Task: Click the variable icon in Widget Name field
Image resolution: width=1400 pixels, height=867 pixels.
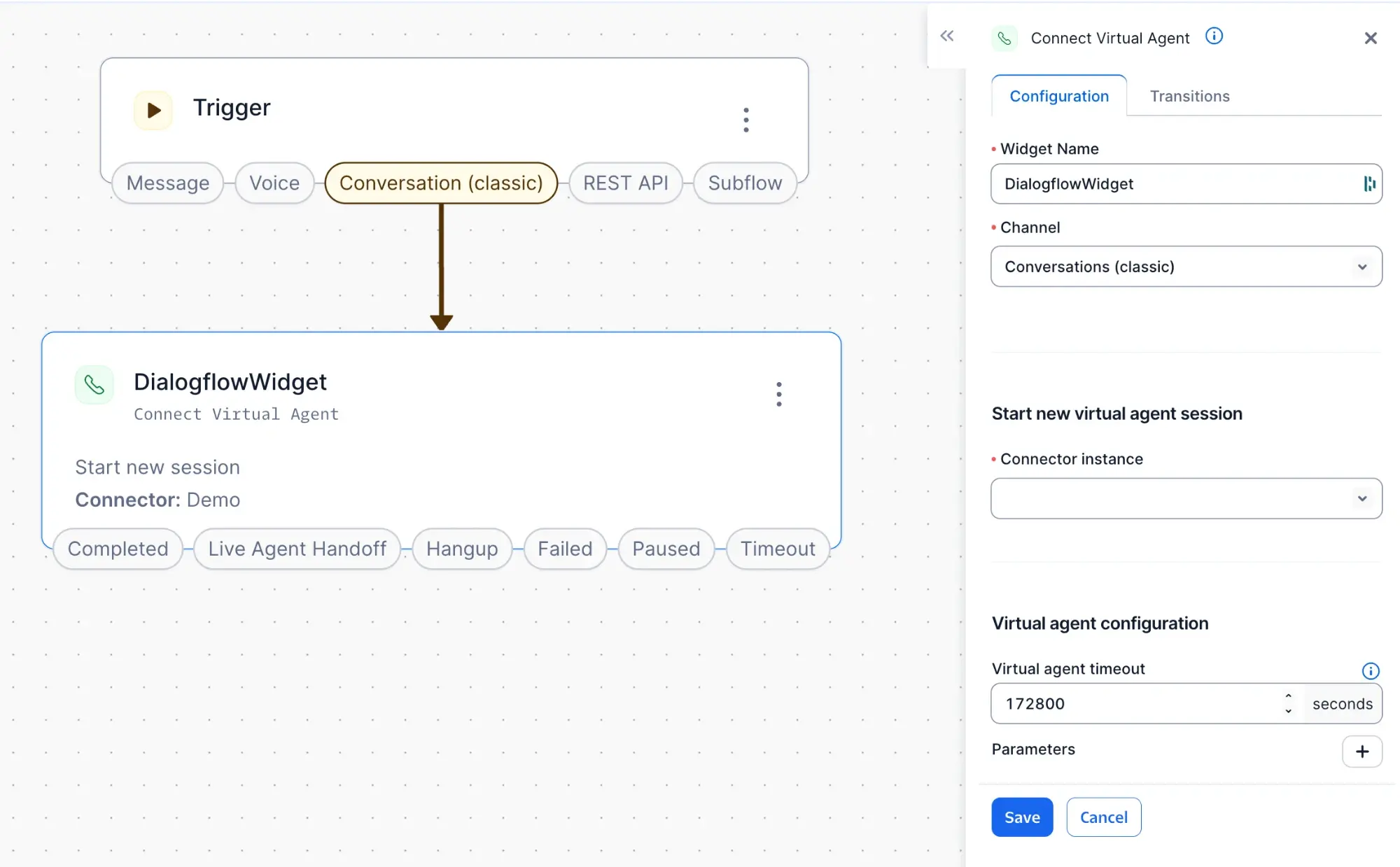Action: tap(1369, 183)
